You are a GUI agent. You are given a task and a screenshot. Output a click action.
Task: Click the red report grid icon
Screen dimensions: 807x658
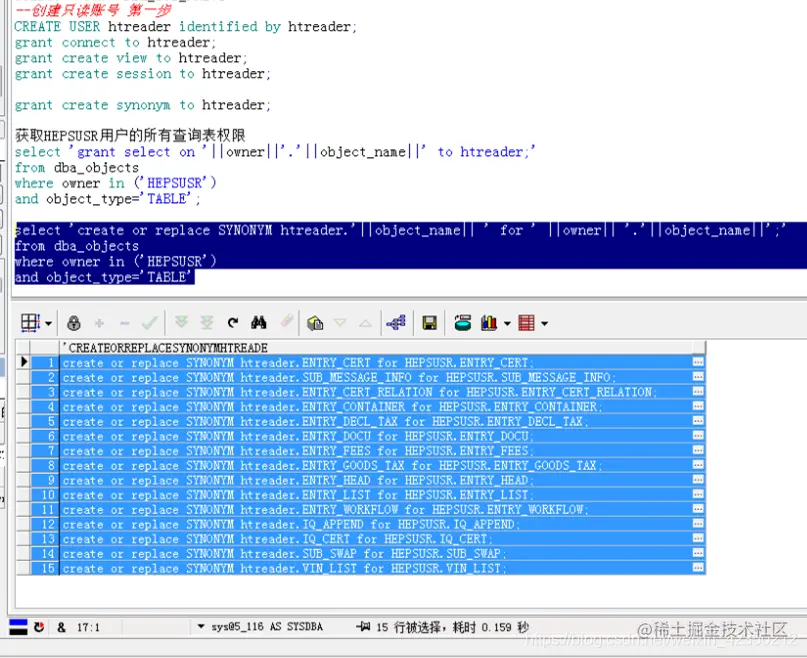tap(527, 323)
